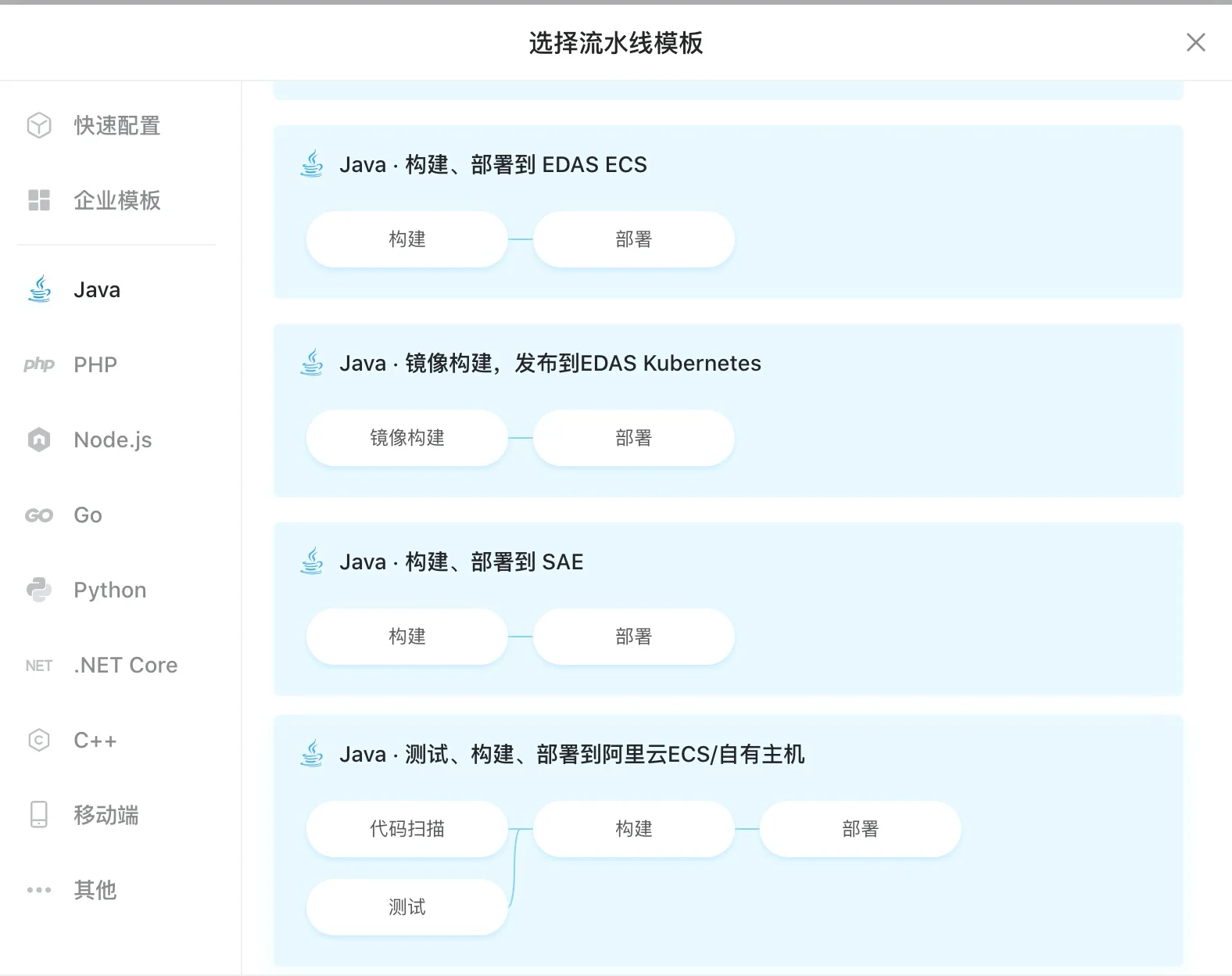Click the C++ hexagon icon

tap(39, 740)
